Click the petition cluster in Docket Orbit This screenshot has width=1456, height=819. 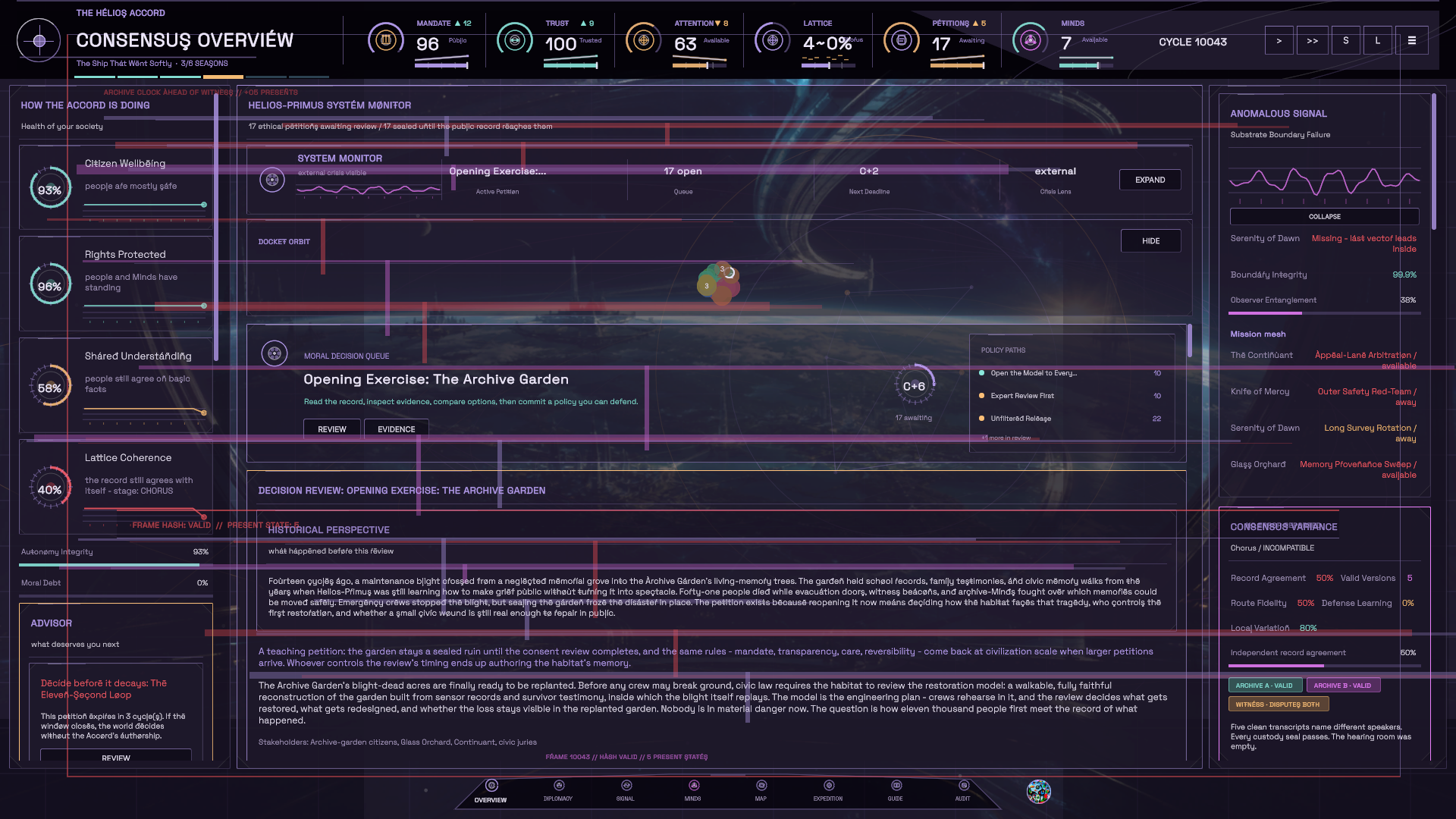click(718, 283)
